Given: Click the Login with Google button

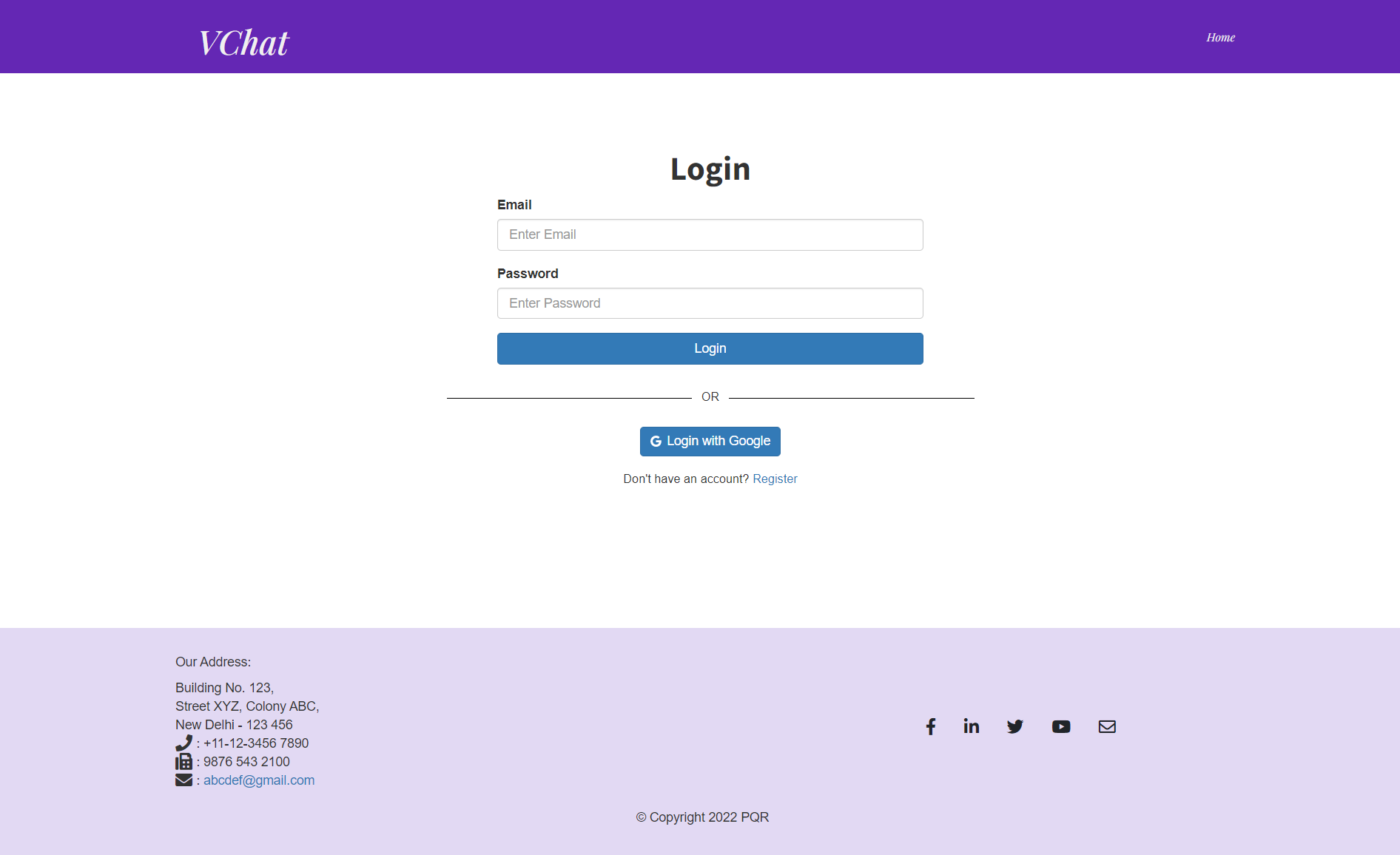Looking at the screenshot, I should point(710,441).
